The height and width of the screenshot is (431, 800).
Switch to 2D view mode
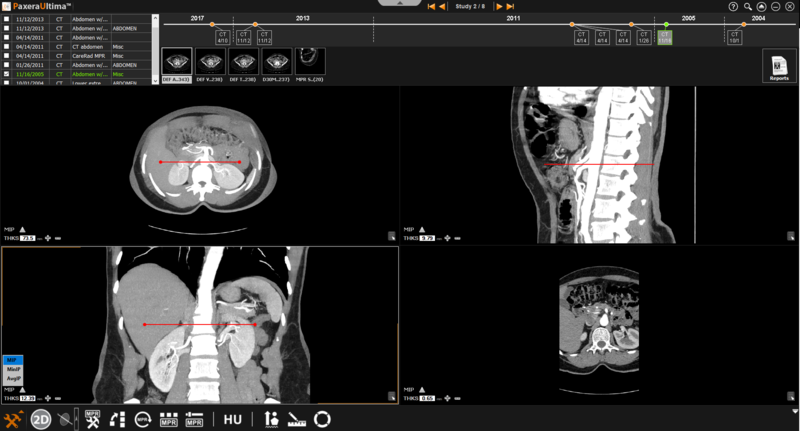[x=41, y=420]
